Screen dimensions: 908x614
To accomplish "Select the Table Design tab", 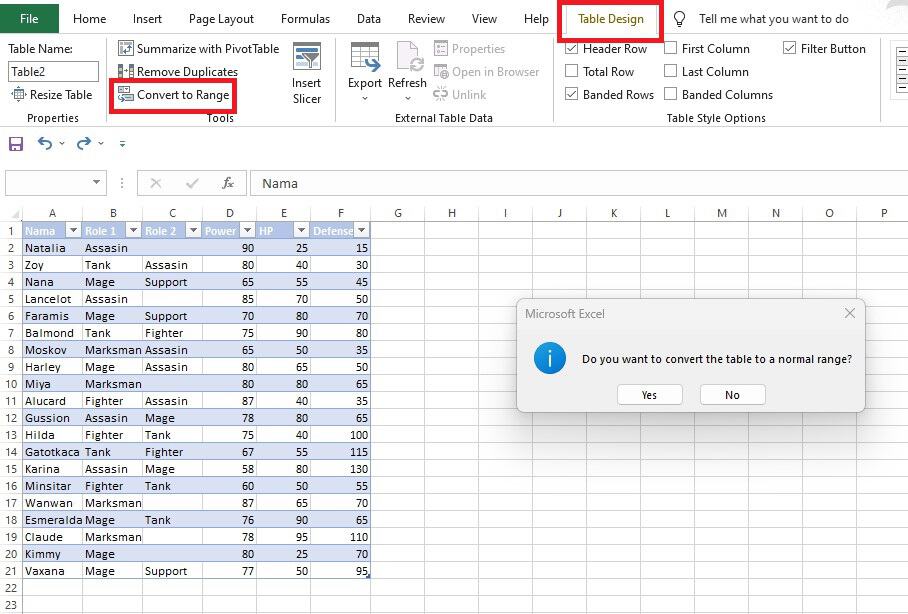I will tap(610, 19).
